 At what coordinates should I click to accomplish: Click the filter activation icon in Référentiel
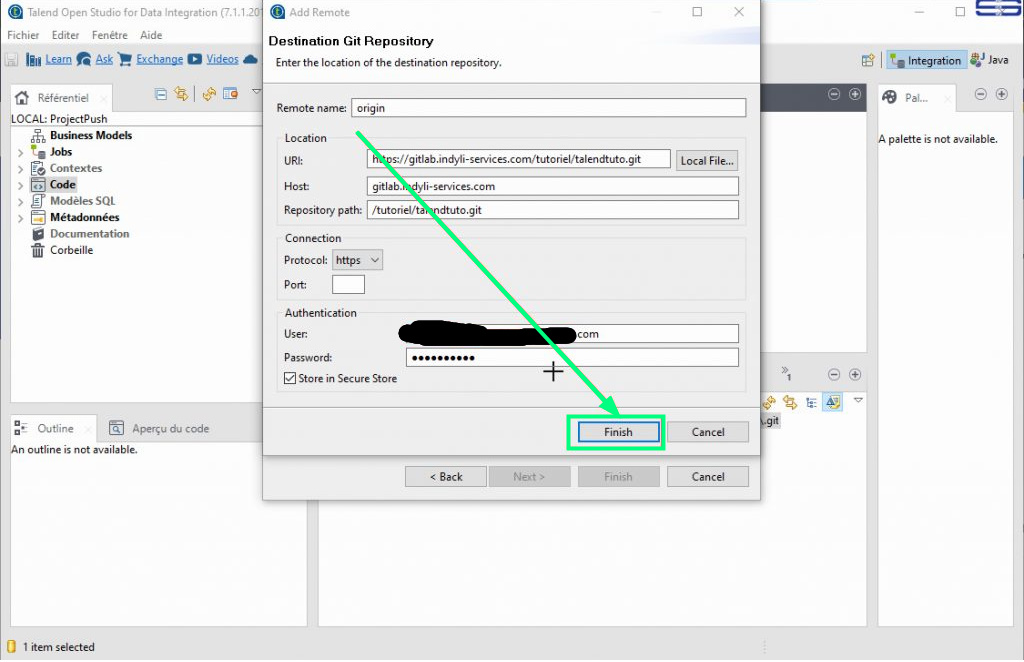(230, 93)
